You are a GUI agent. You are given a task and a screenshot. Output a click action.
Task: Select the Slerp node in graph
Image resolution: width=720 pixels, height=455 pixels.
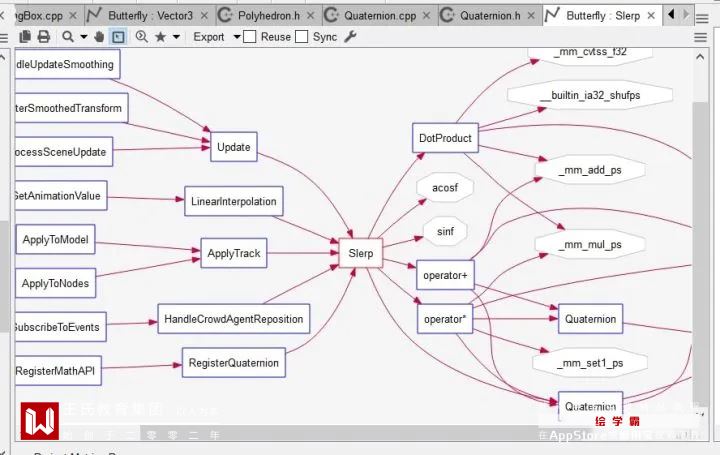(360, 253)
